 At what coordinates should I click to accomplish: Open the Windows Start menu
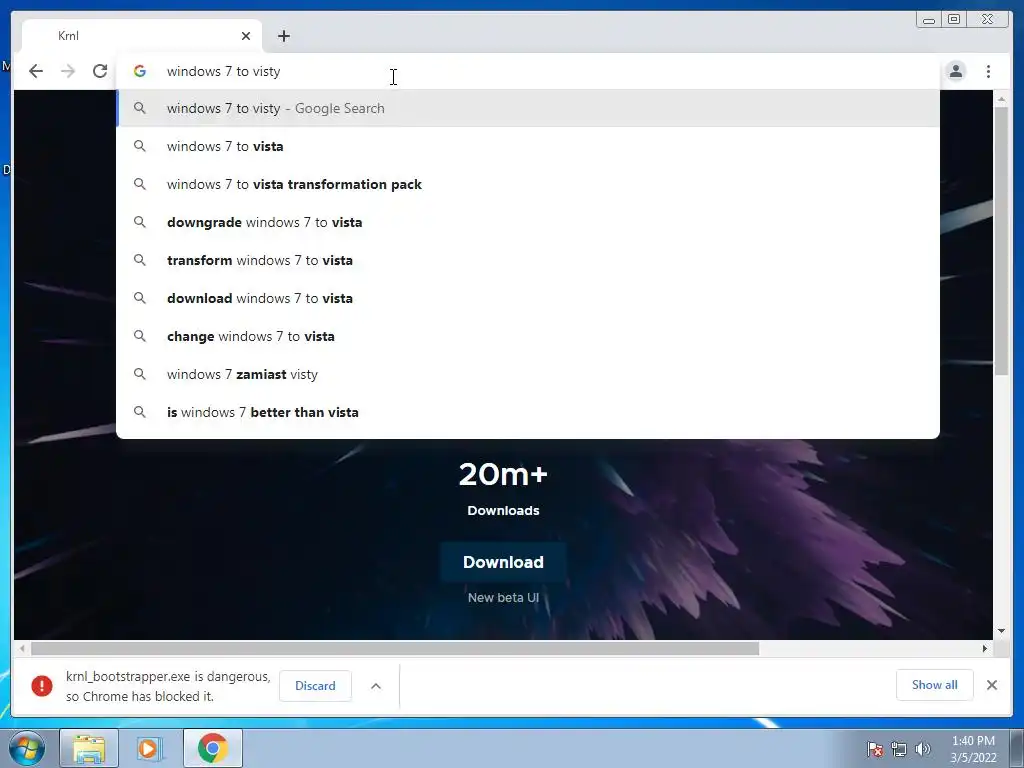click(x=26, y=748)
